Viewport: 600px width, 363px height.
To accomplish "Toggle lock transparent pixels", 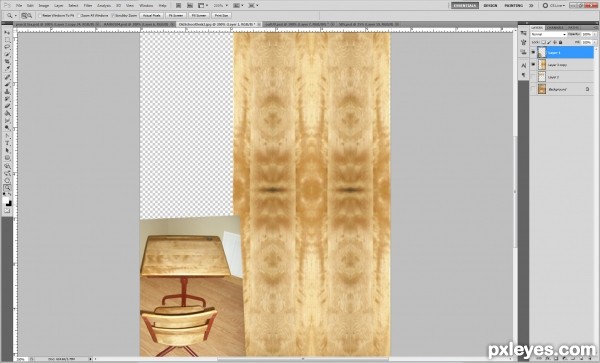I will pyautogui.click(x=544, y=42).
